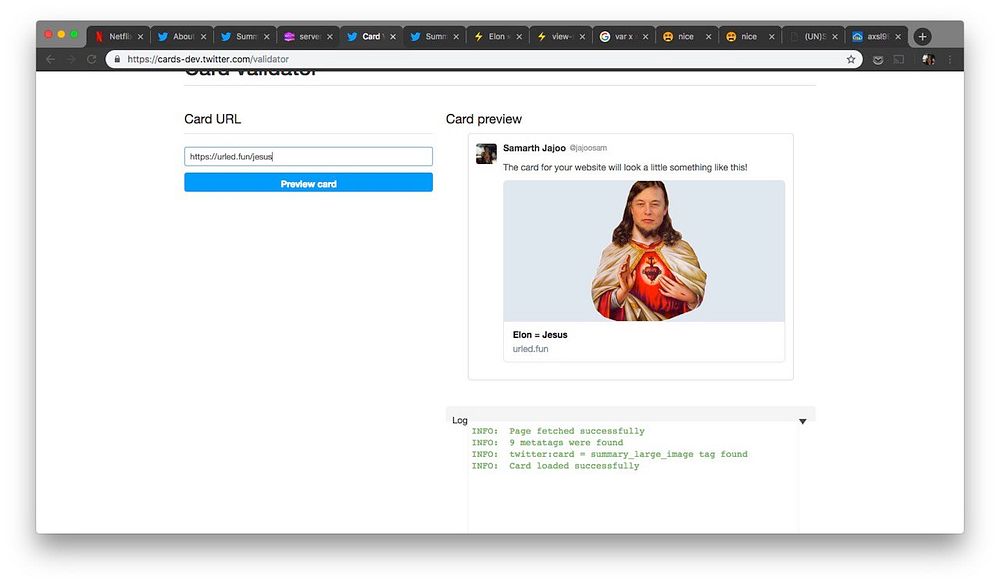
Task: View site security lock info
Action: coord(117,59)
